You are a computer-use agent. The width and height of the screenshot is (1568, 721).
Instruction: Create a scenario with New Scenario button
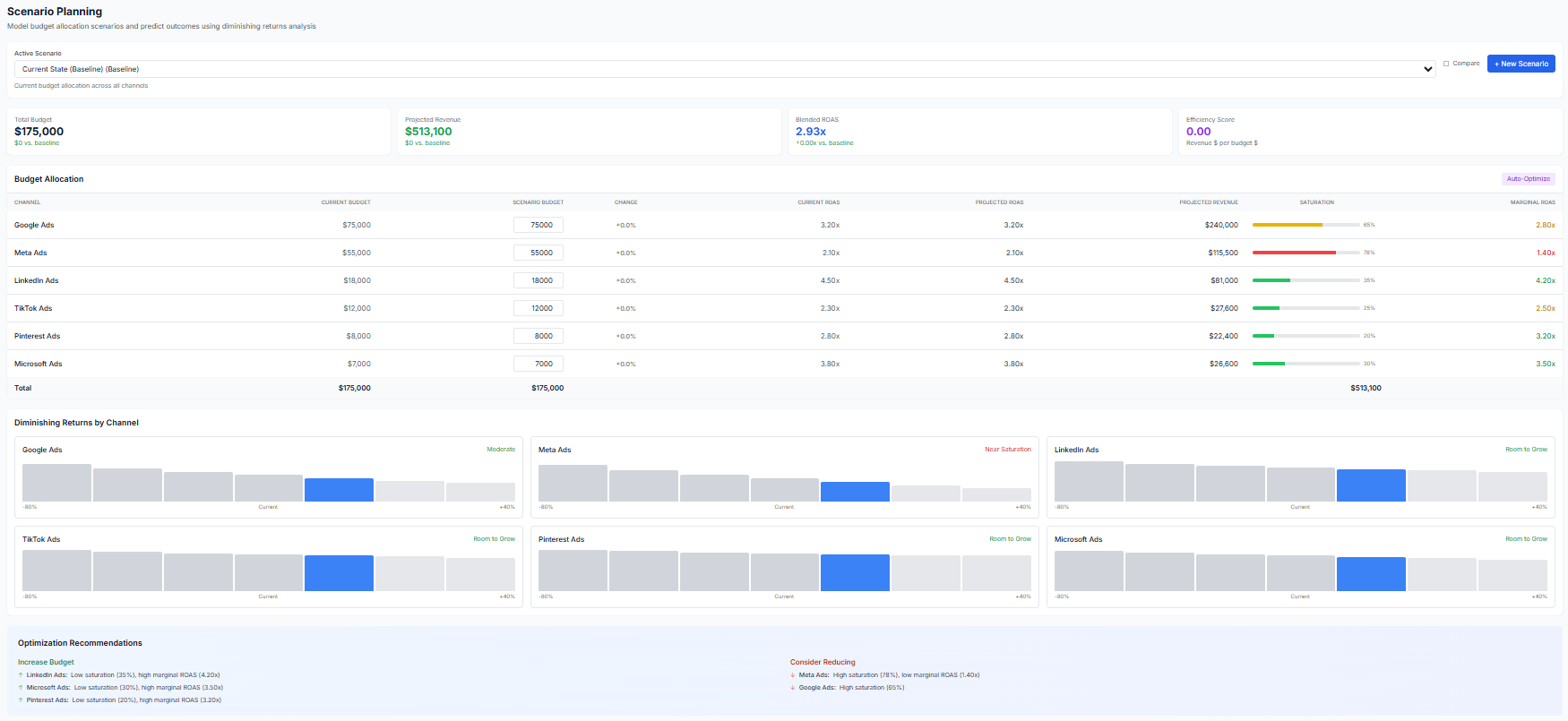1521,64
